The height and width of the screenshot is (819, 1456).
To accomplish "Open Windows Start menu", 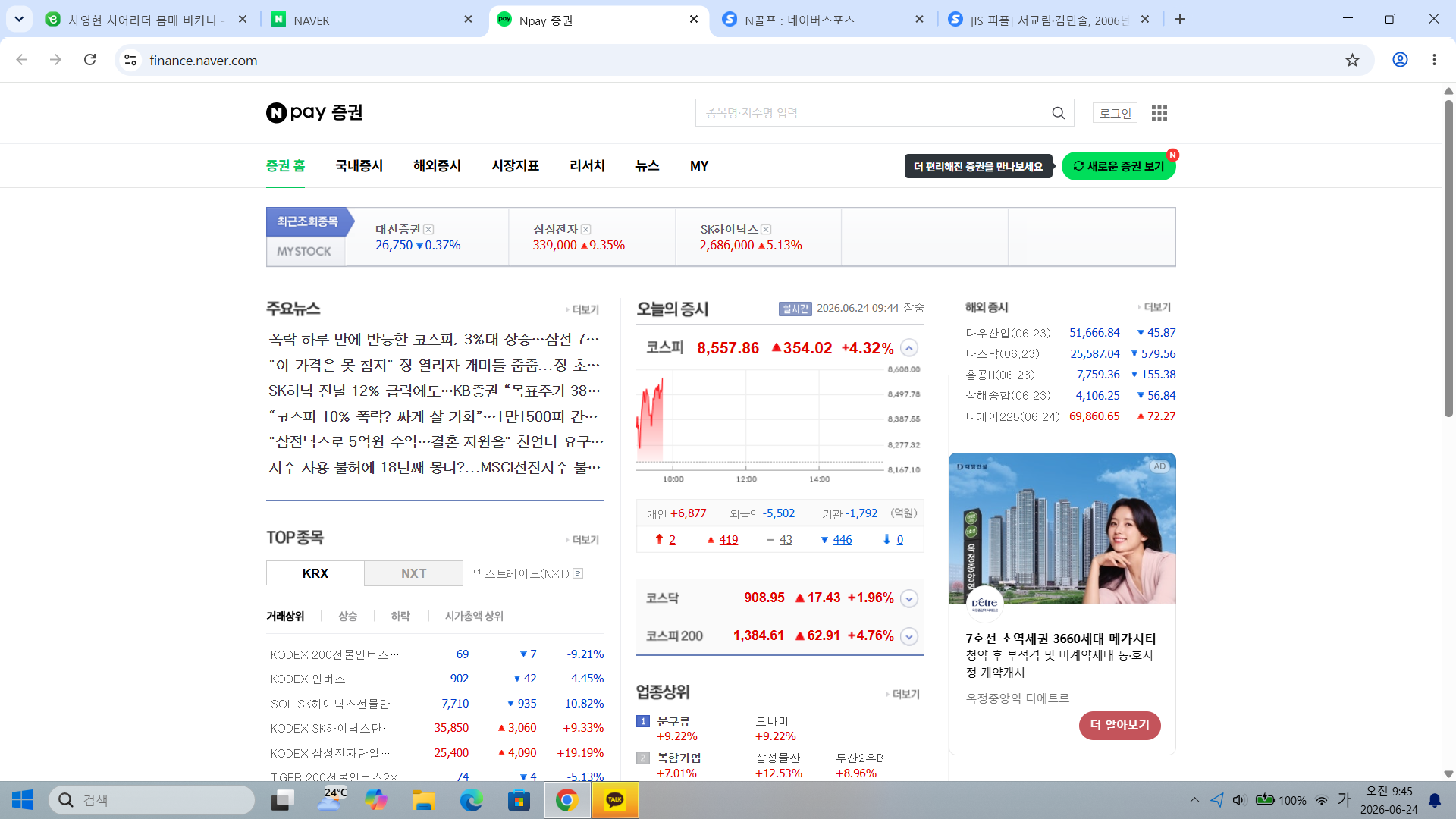I will [x=23, y=800].
